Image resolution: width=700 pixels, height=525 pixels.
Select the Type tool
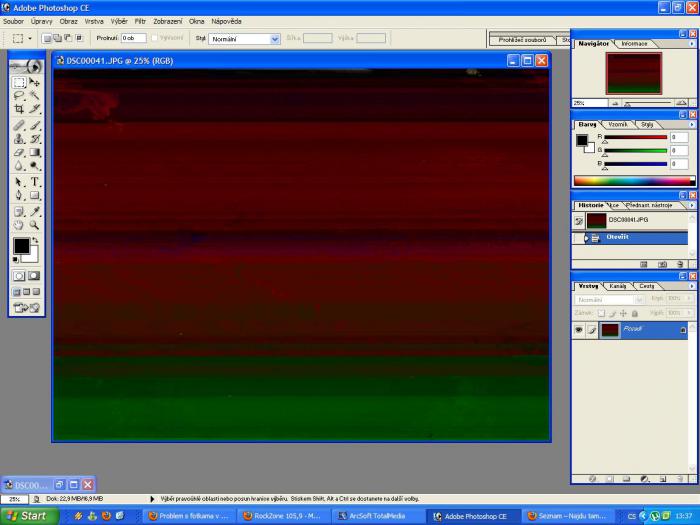pos(35,182)
